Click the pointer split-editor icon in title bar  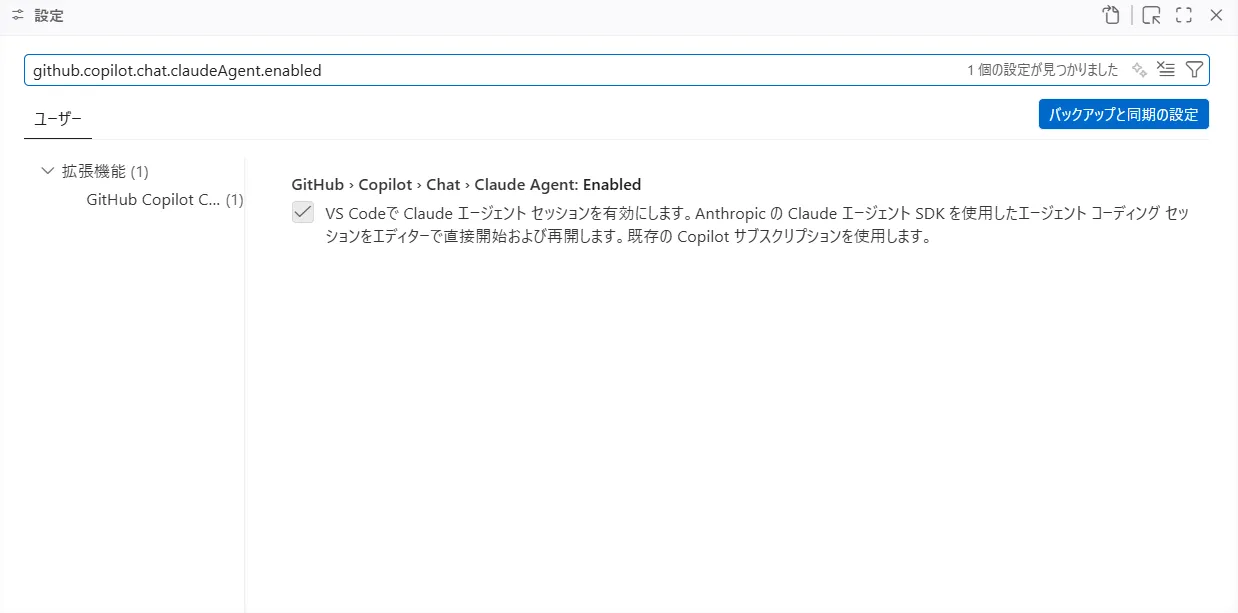pos(1152,15)
